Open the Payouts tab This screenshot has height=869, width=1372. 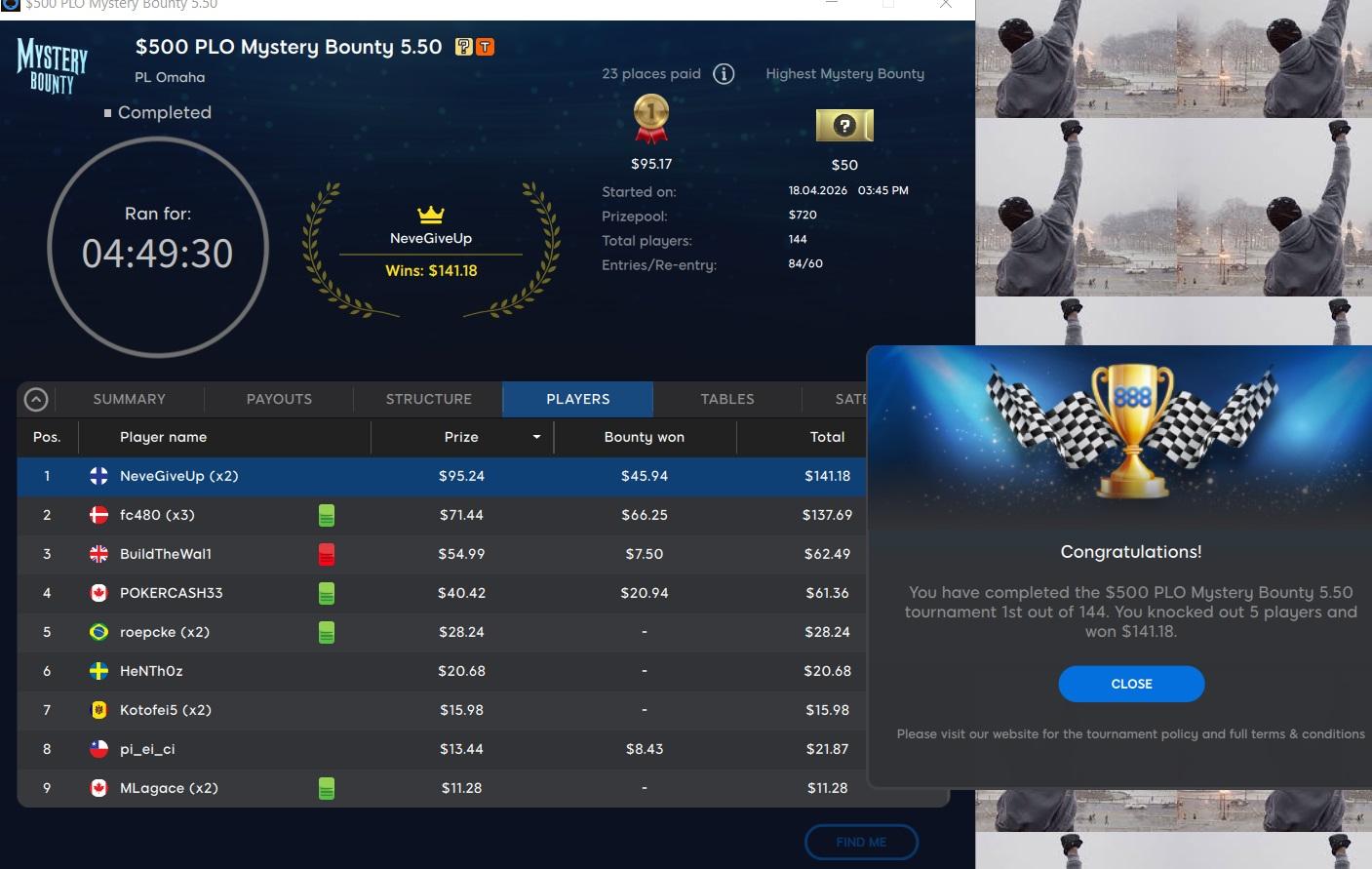tap(279, 399)
